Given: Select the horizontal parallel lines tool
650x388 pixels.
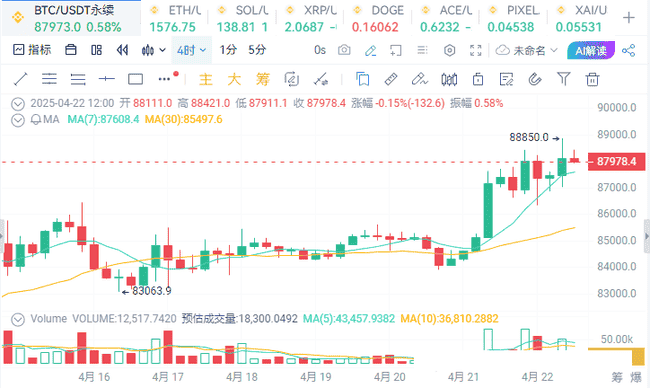Looking at the screenshot, I should coord(78,79).
